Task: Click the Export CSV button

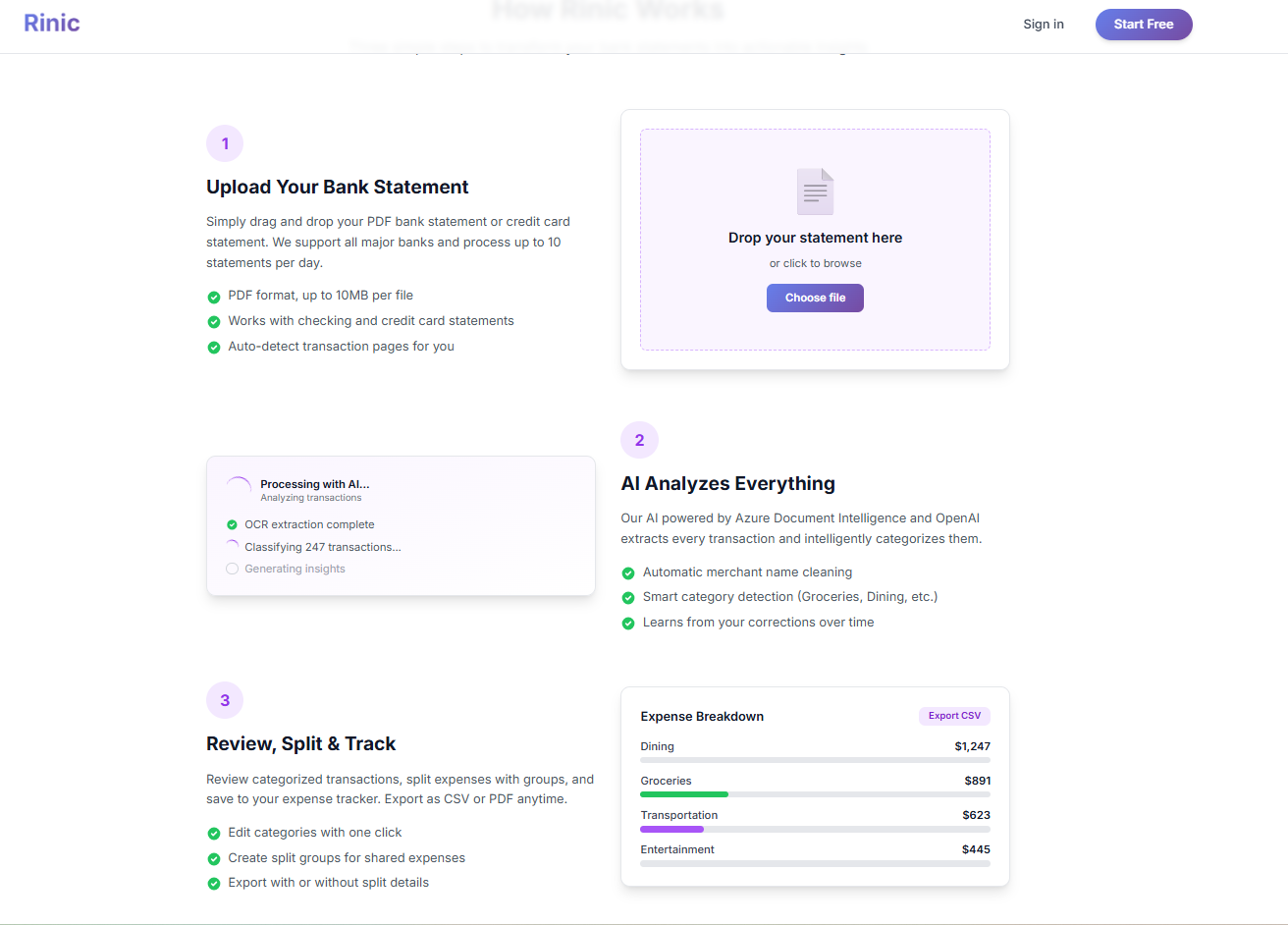Action: 954,716
